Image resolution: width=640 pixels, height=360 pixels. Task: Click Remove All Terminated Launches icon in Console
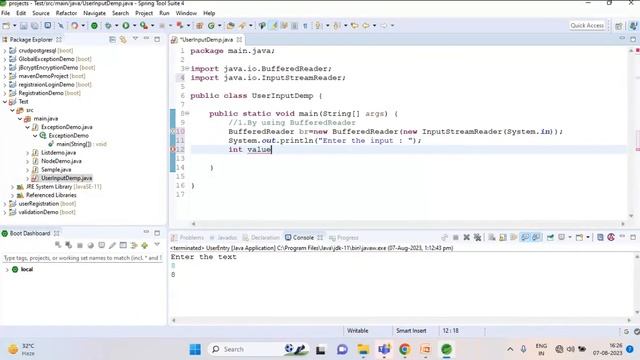[x=477, y=237]
